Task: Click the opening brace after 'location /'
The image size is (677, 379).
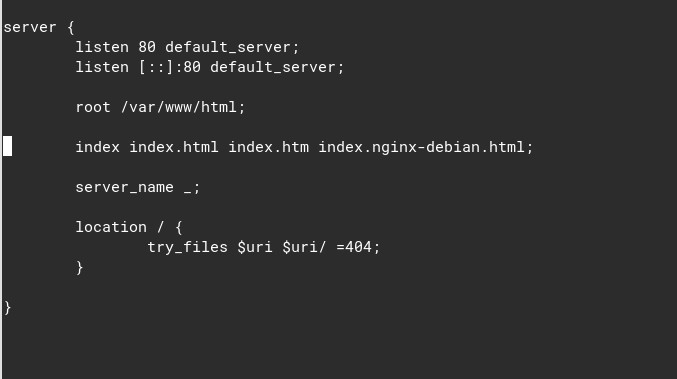Action: tap(179, 227)
